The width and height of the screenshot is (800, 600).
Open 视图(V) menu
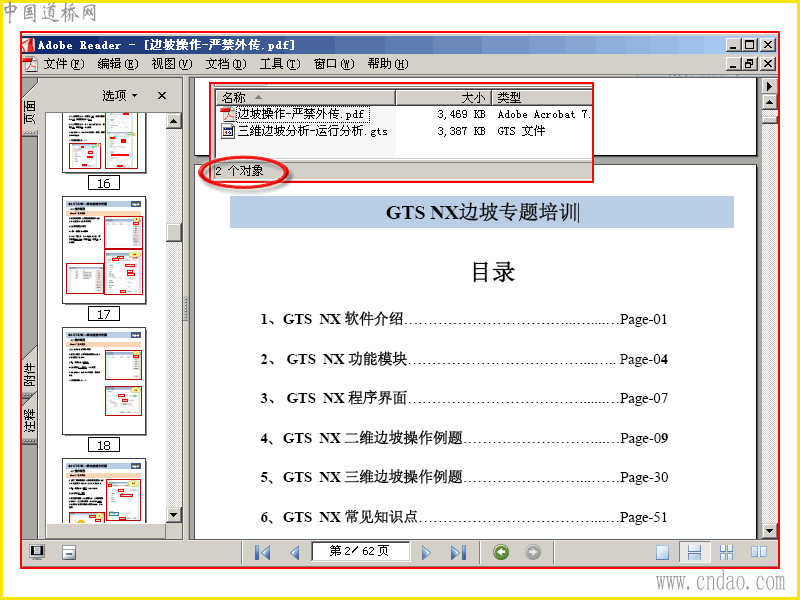171,64
